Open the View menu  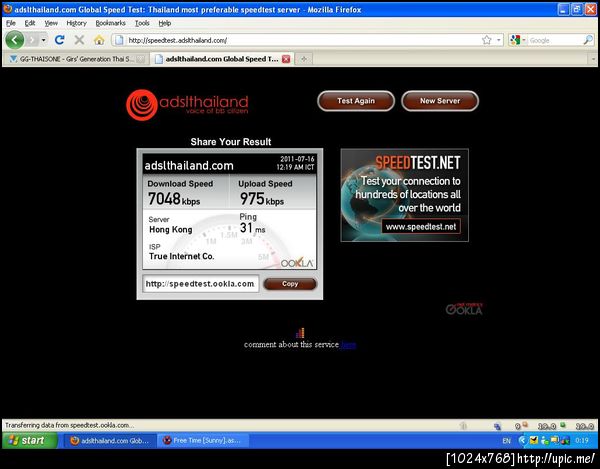click(x=51, y=23)
